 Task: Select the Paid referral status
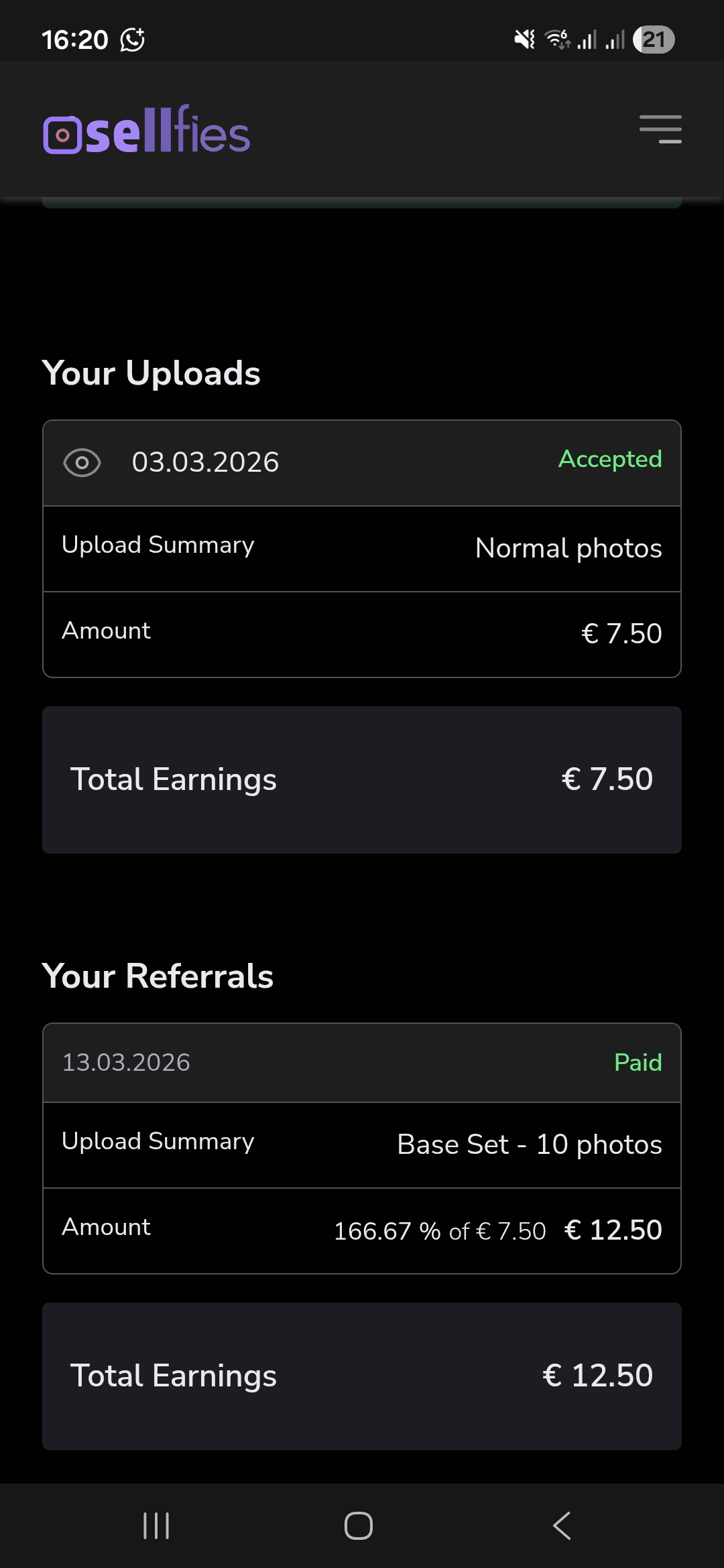pos(638,1062)
